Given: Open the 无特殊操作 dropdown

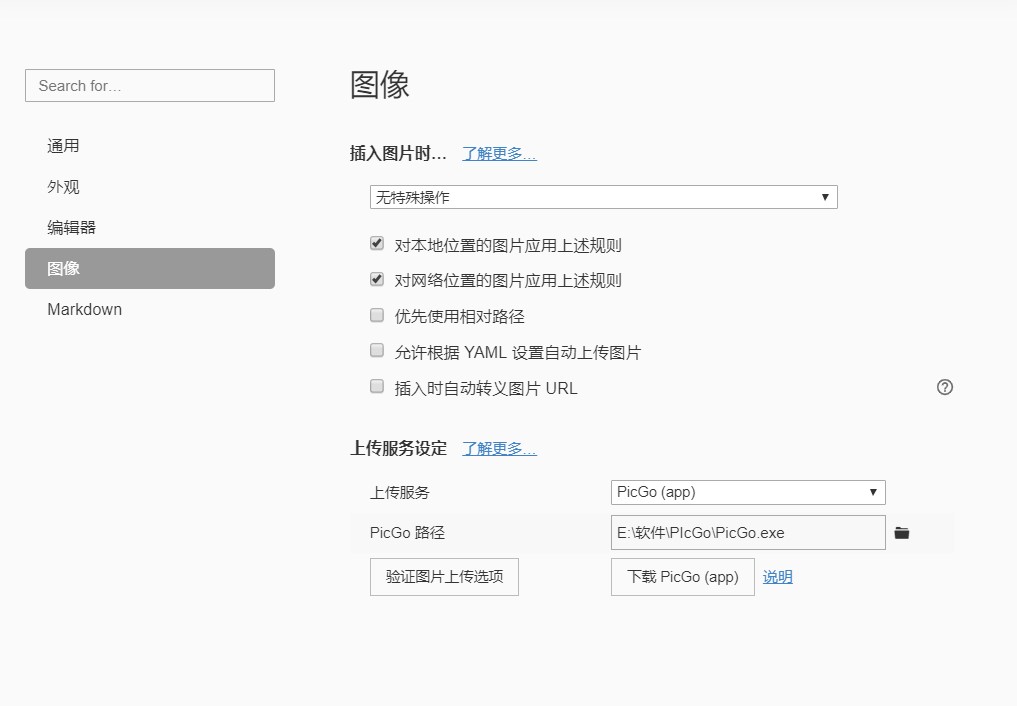Looking at the screenshot, I should click(x=604, y=197).
